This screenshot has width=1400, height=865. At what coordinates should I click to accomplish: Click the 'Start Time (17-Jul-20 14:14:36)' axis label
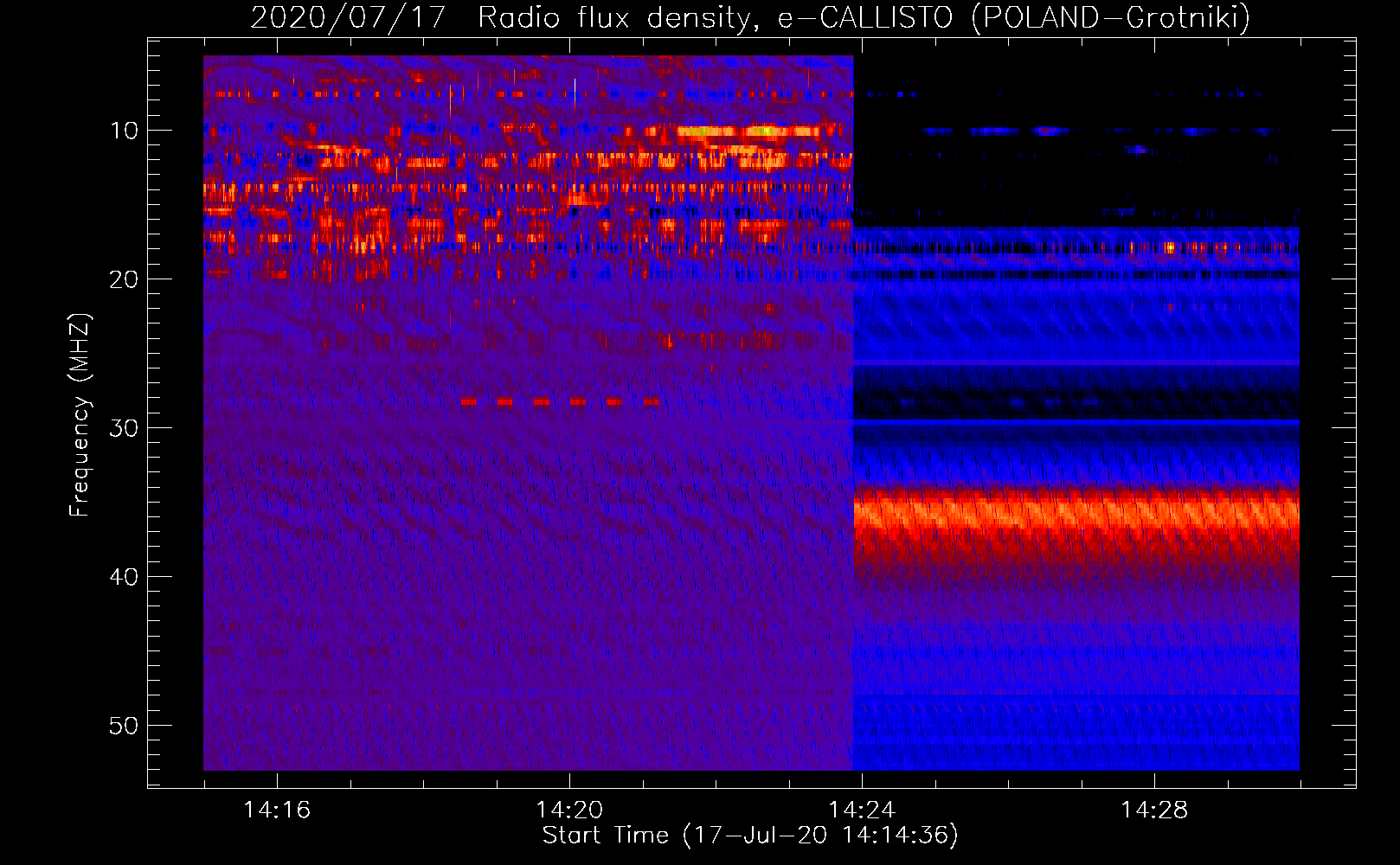click(x=750, y=836)
